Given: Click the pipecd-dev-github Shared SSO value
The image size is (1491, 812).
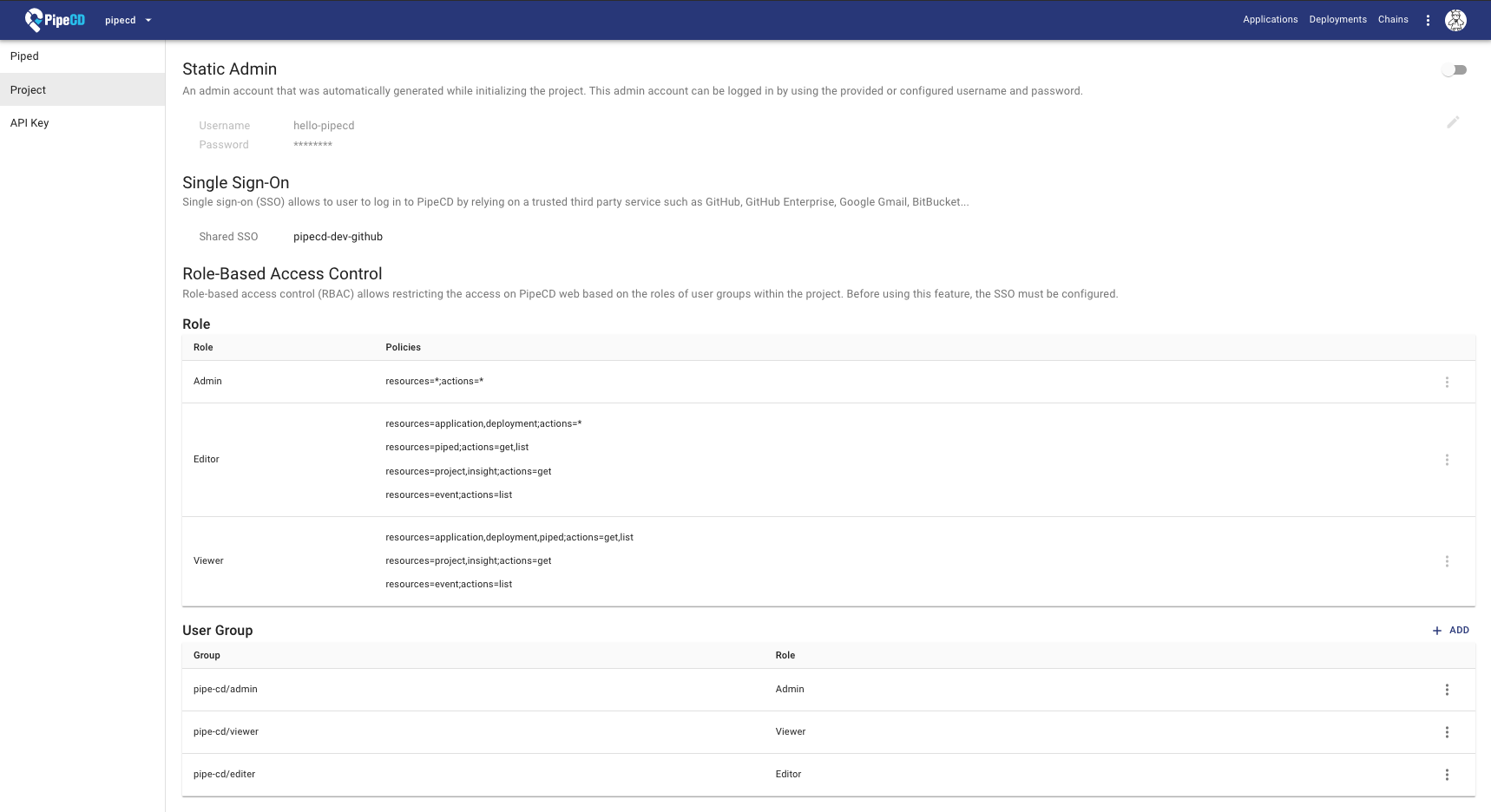Looking at the screenshot, I should [x=338, y=237].
